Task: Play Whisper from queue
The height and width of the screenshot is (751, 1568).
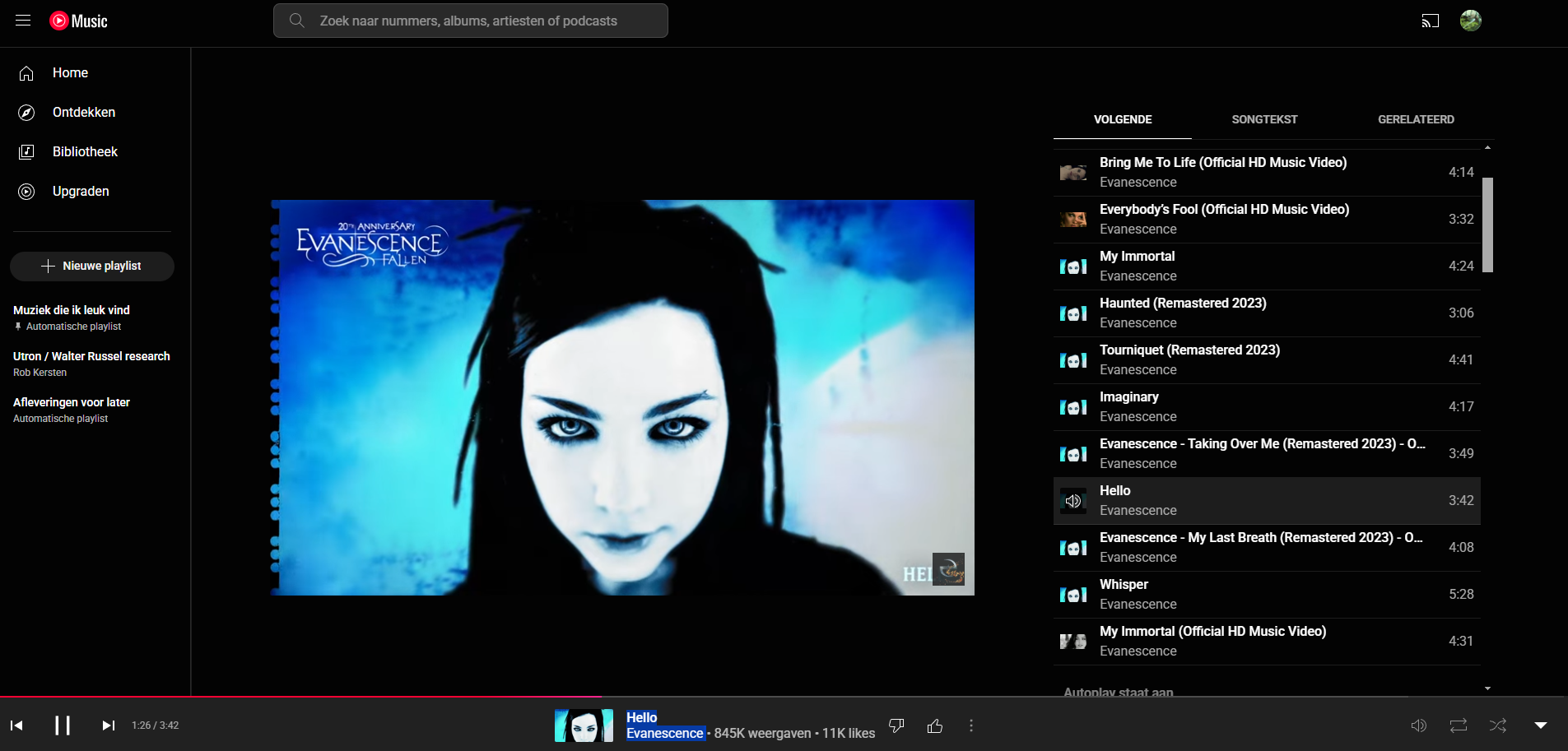Action: (1267, 595)
